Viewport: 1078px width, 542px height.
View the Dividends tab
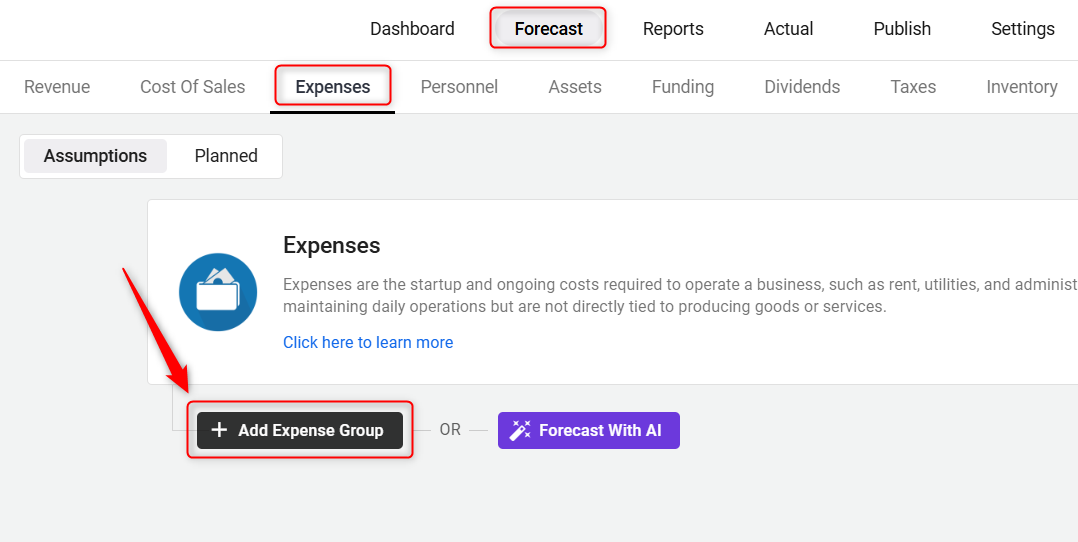(802, 87)
